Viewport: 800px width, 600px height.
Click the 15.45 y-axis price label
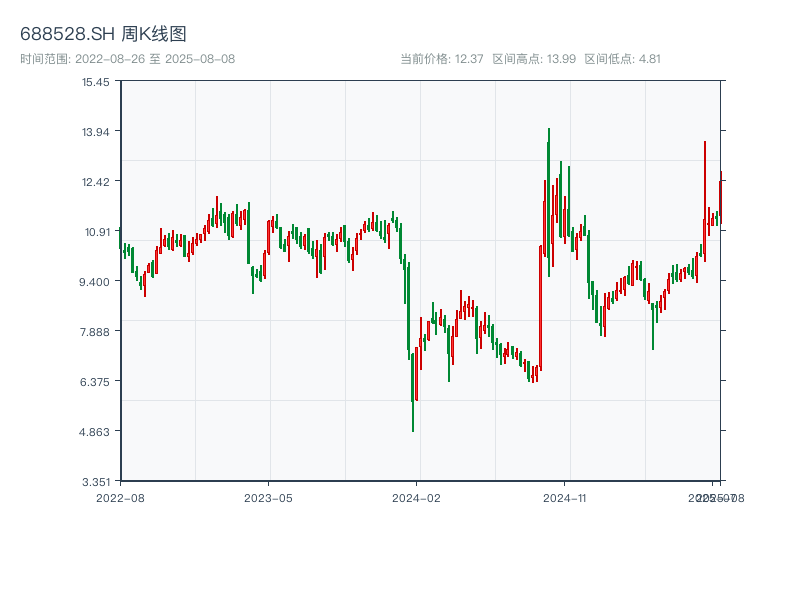[96, 81]
